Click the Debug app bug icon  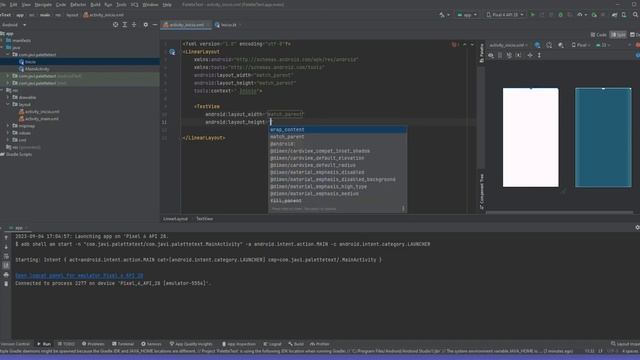point(560,15)
